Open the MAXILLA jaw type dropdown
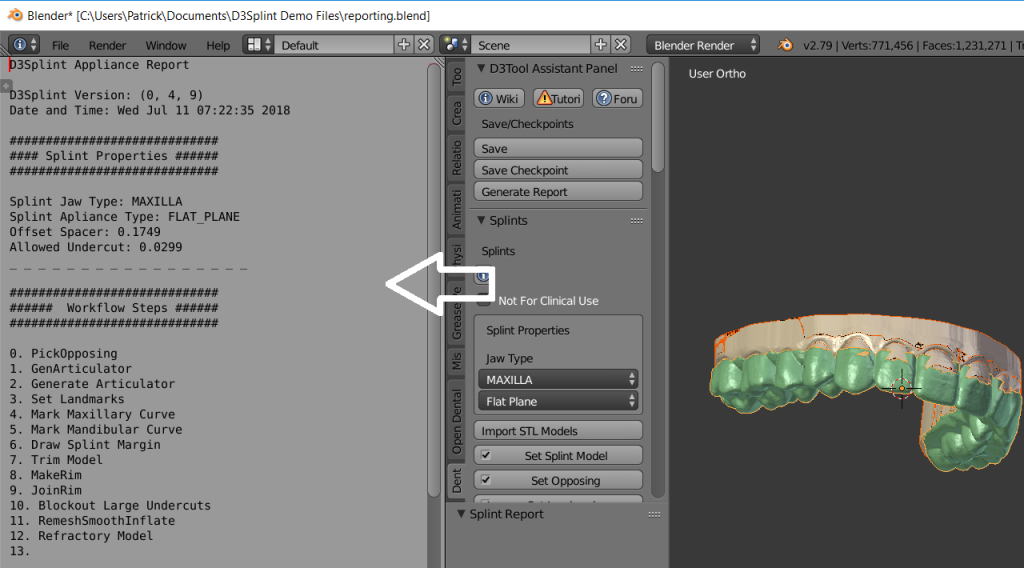The width and height of the screenshot is (1024, 568). tap(558, 379)
